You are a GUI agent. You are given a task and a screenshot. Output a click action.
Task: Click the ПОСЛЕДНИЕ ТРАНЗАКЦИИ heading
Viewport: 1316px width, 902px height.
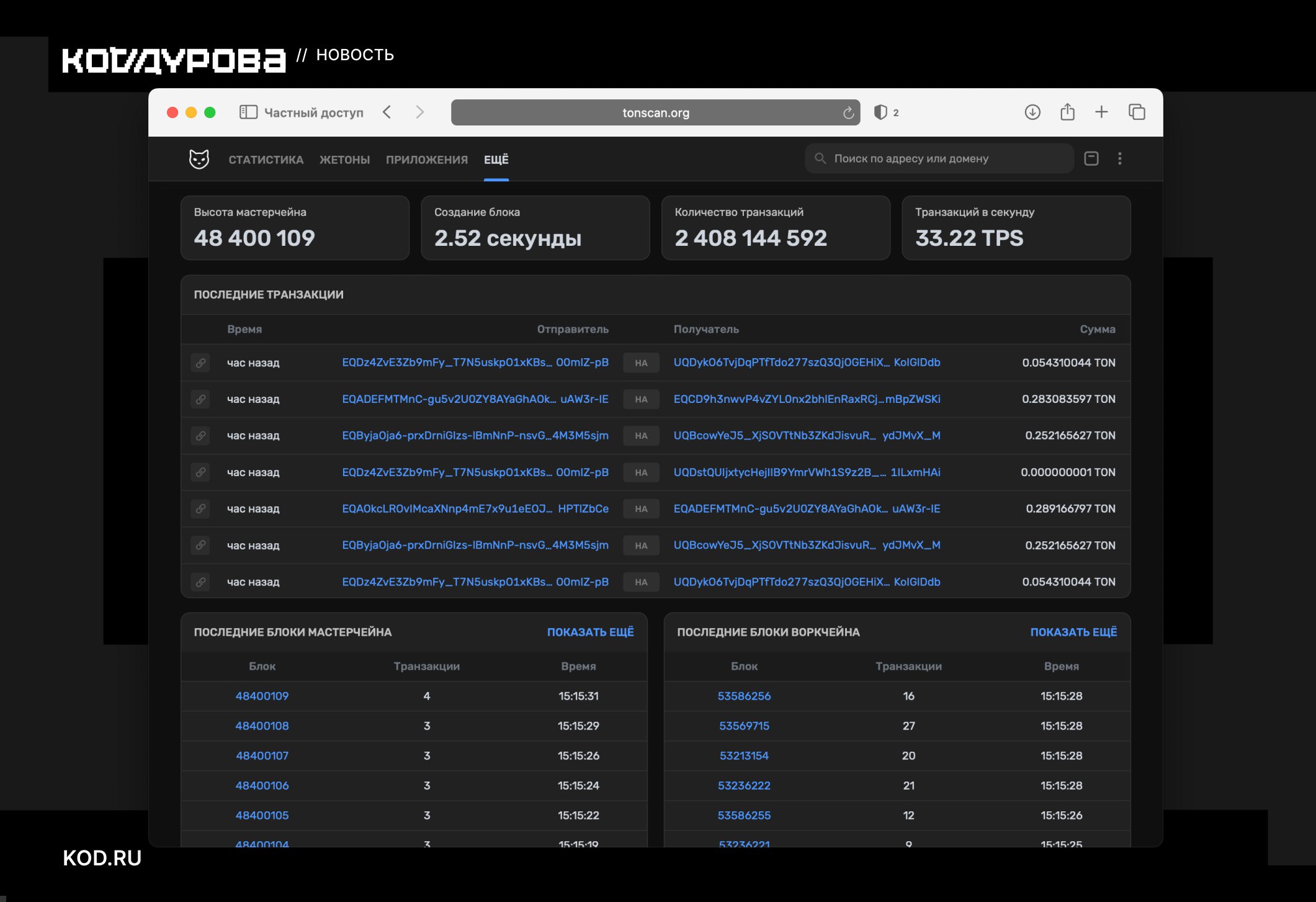(x=269, y=295)
